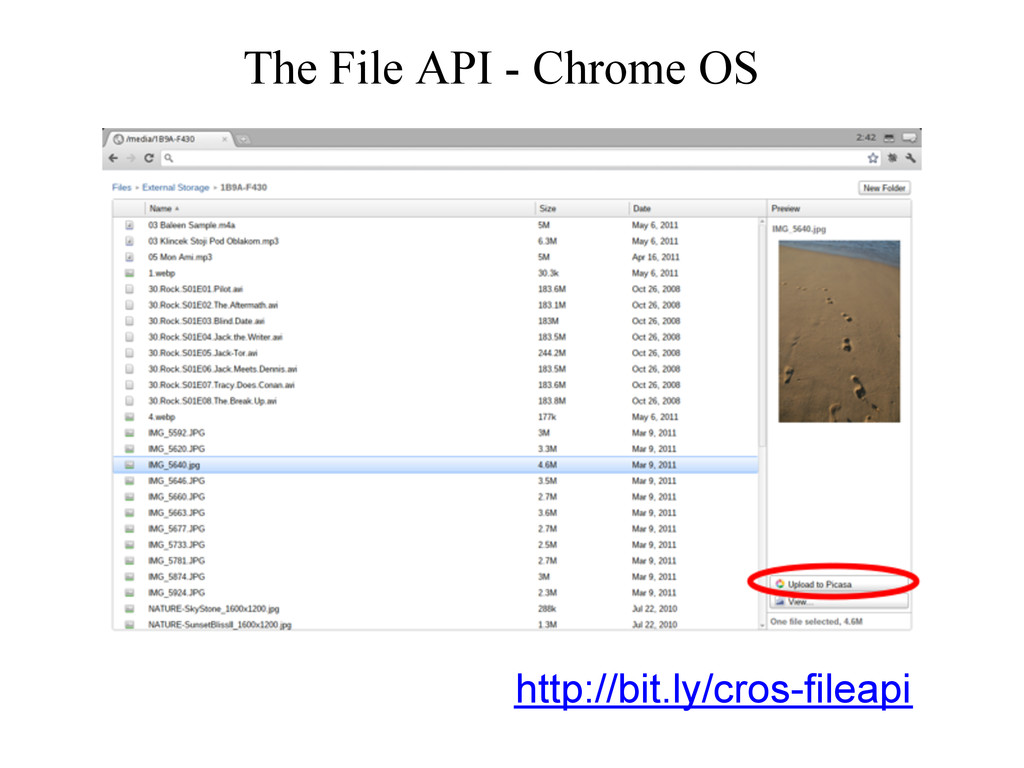Open the bit.ly/cros-fileapi link
This screenshot has width=1024, height=768.
713,688
